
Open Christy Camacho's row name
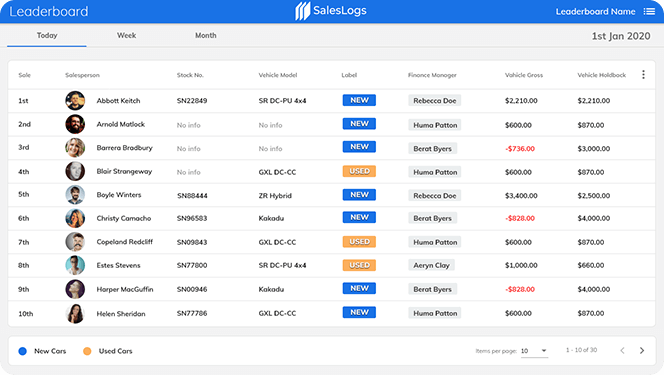click(124, 218)
